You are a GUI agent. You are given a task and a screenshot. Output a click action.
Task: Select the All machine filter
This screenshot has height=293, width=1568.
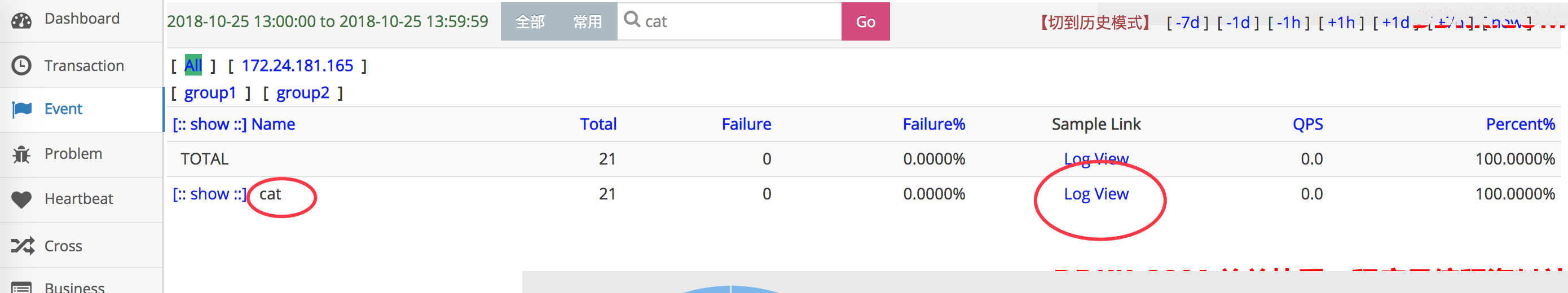pyautogui.click(x=193, y=66)
